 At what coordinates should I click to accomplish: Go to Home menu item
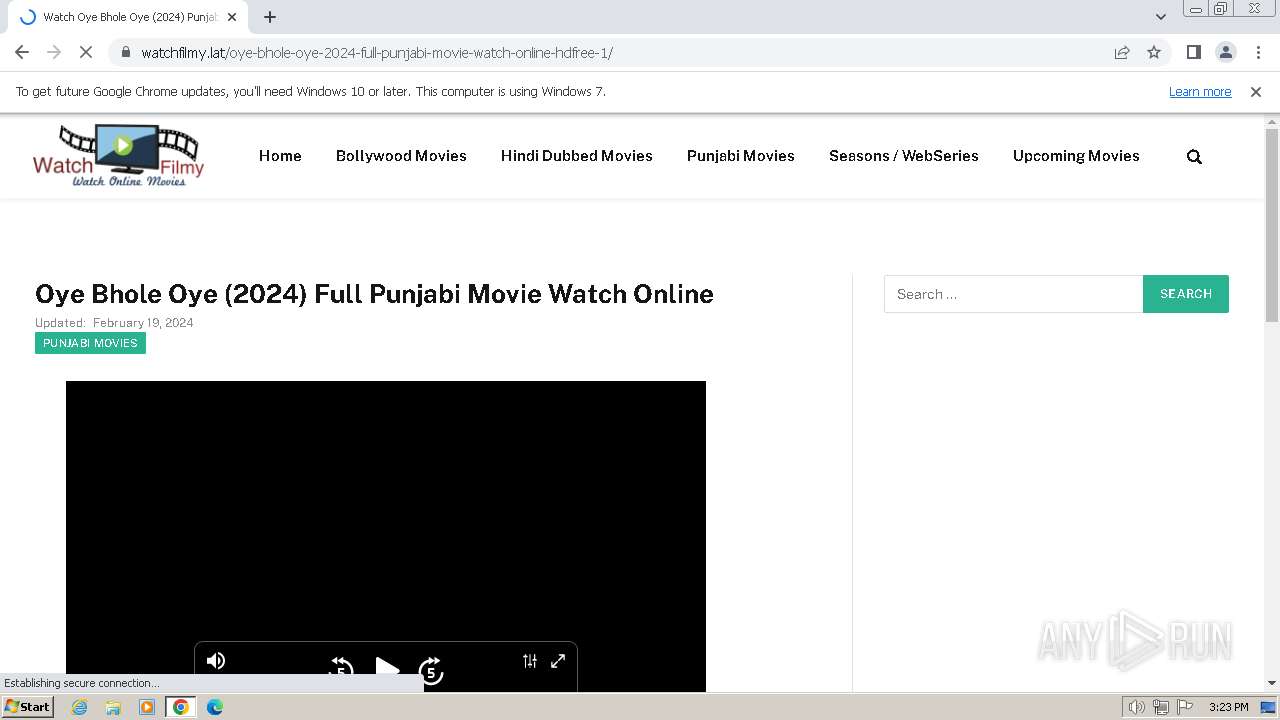pos(280,156)
